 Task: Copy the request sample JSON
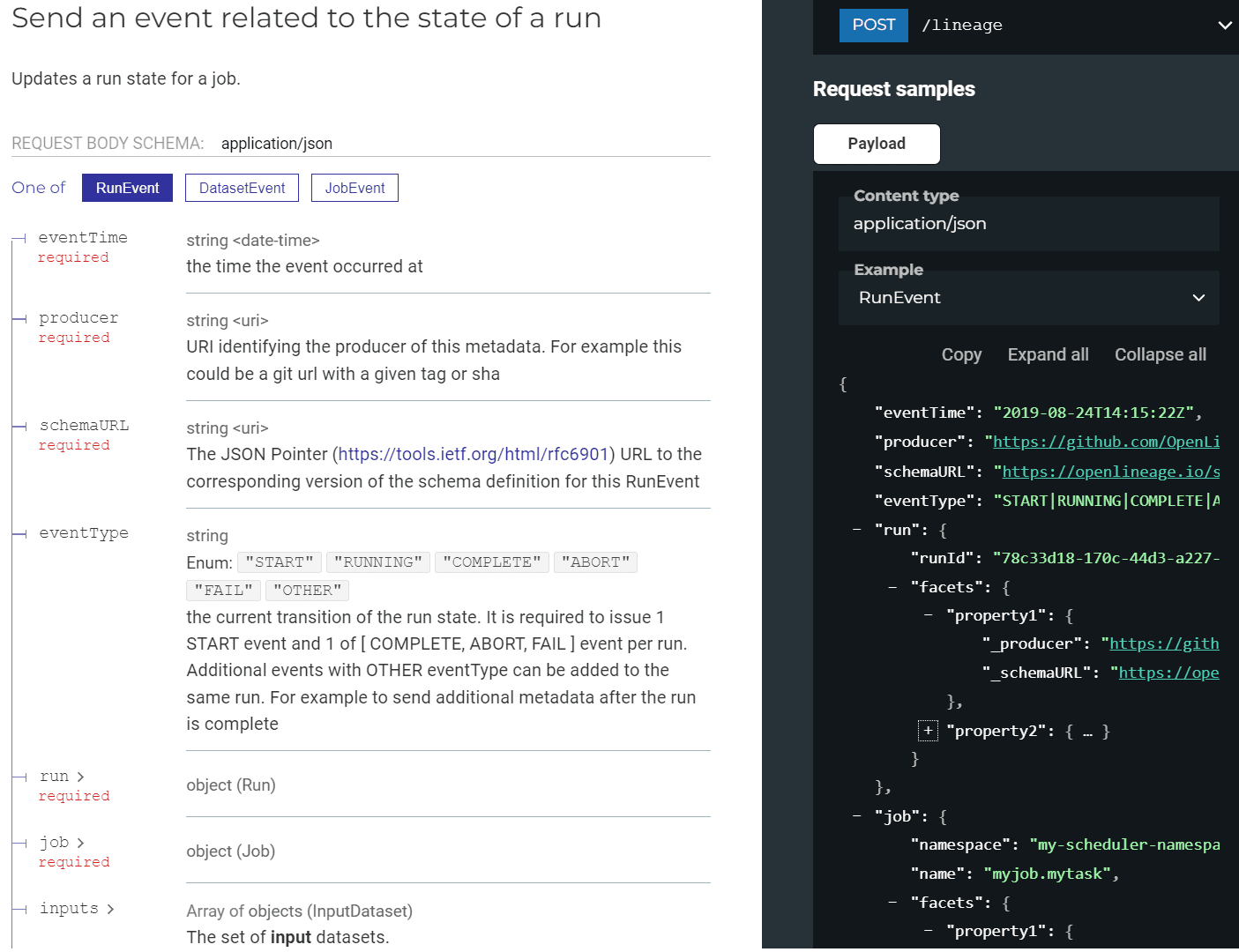[961, 354]
